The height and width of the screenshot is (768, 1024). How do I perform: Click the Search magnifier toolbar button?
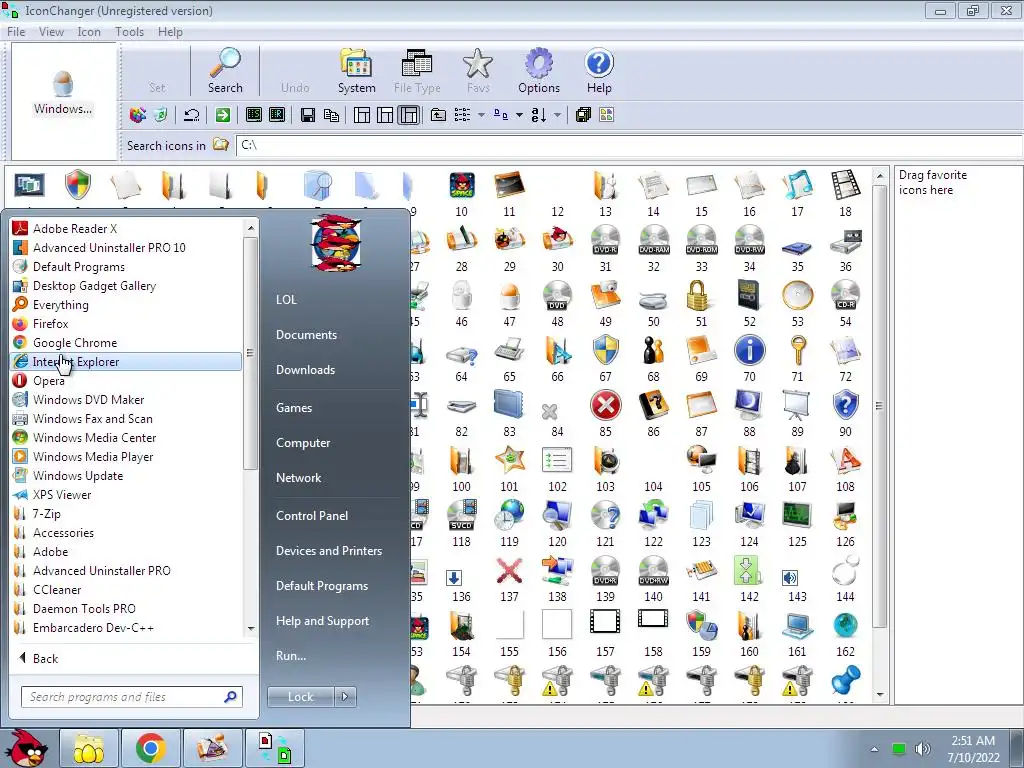tap(225, 71)
